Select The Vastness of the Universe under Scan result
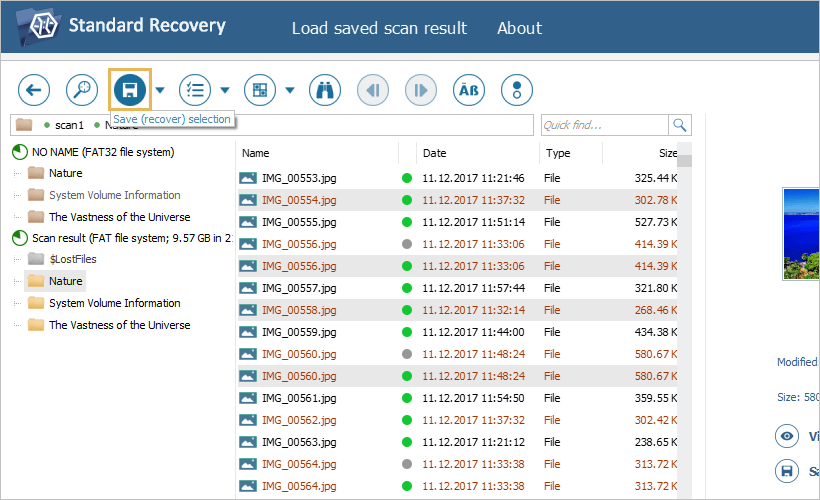This screenshot has height=500, width=820. pos(119,325)
